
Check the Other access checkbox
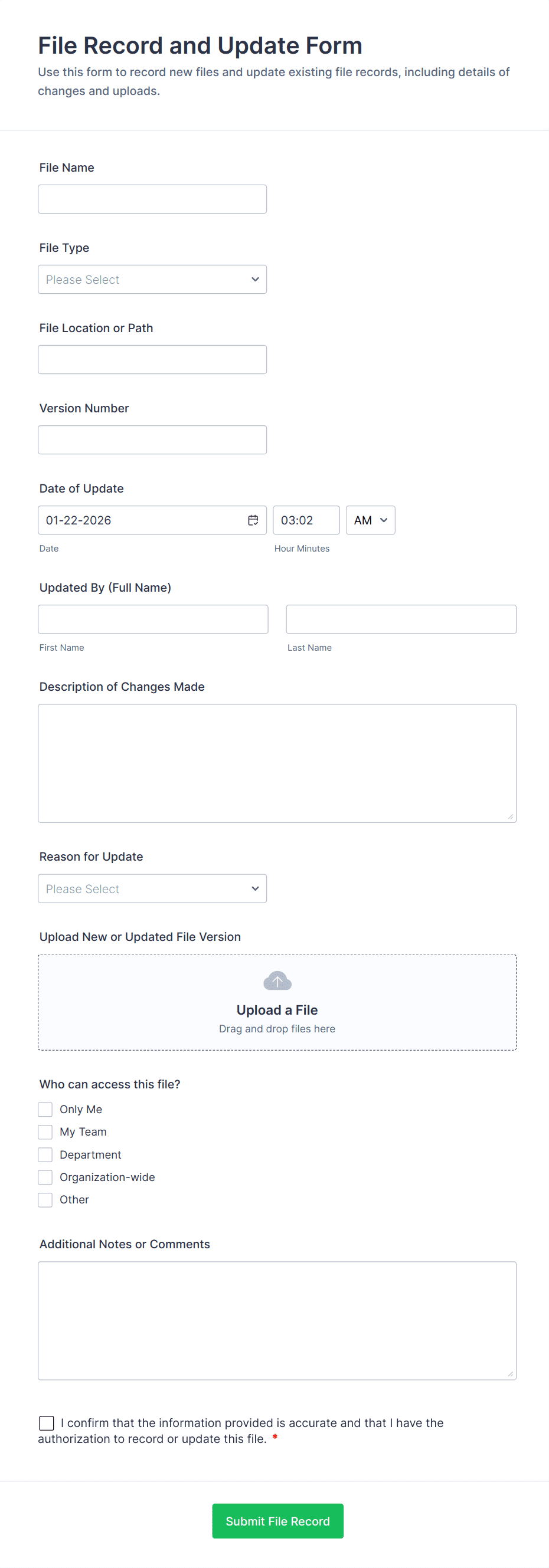(45, 1200)
